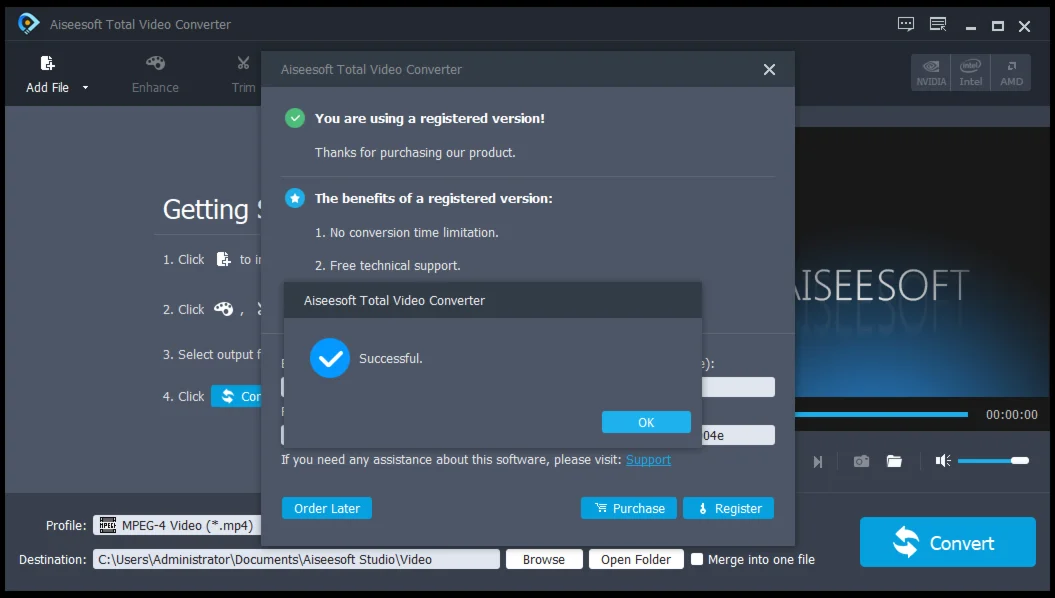Take a snapshot with the camera icon
The height and width of the screenshot is (598, 1055).
click(861, 461)
